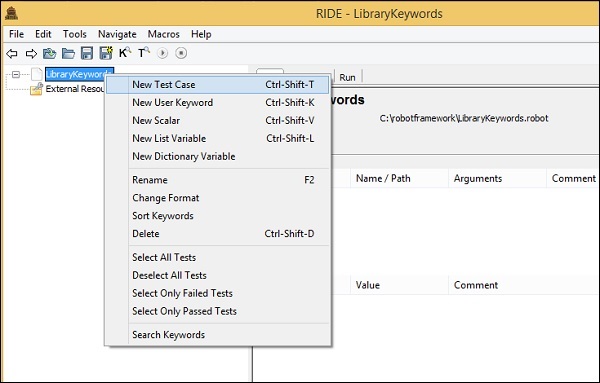Image resolution: width=600 pixels, height=383 pixels.
Task: Choose New User Keyword menu entry
Action: (x=217, y=103)
